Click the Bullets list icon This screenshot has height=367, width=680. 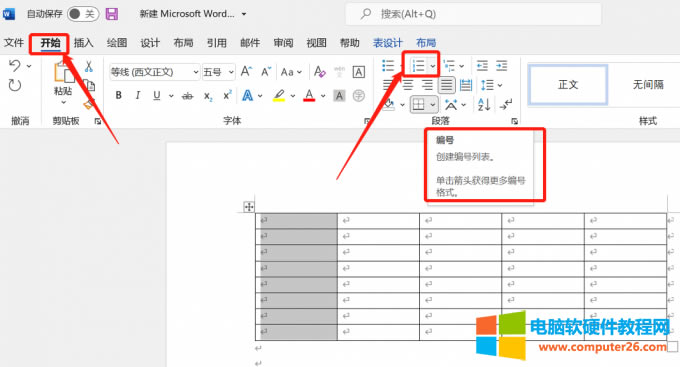388,66
